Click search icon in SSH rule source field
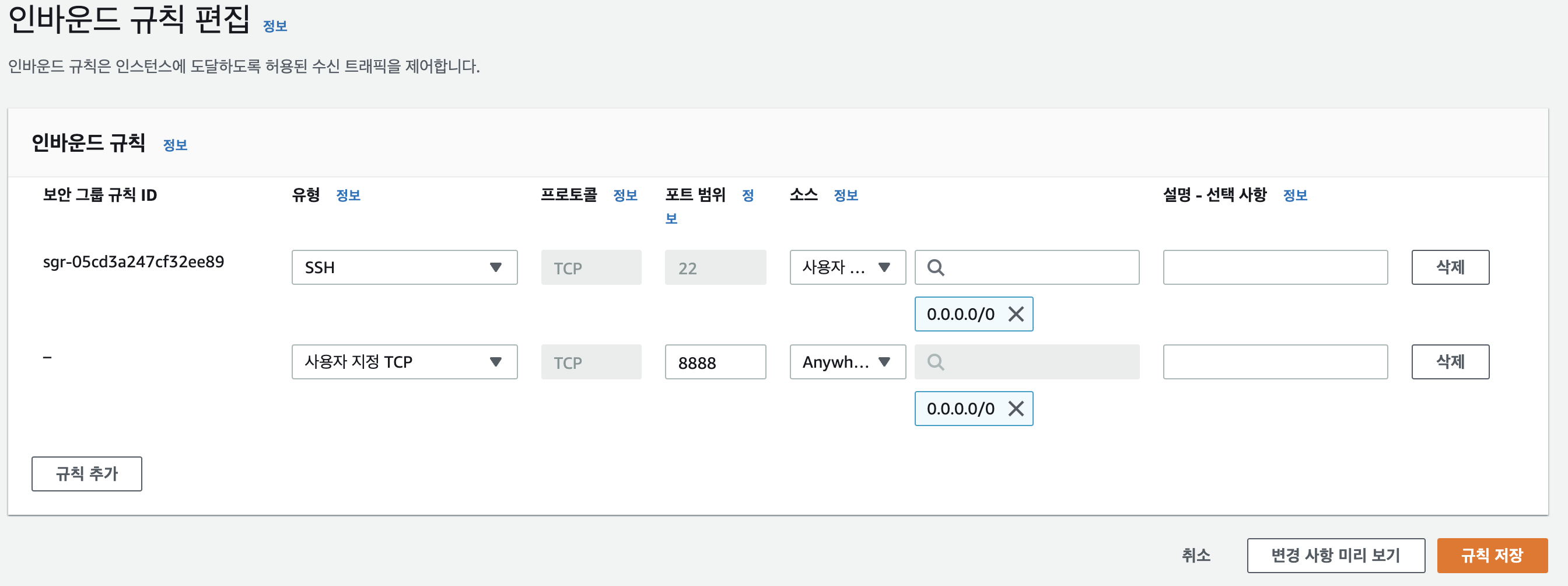1568x586 pixels. [x=936, y=267]
